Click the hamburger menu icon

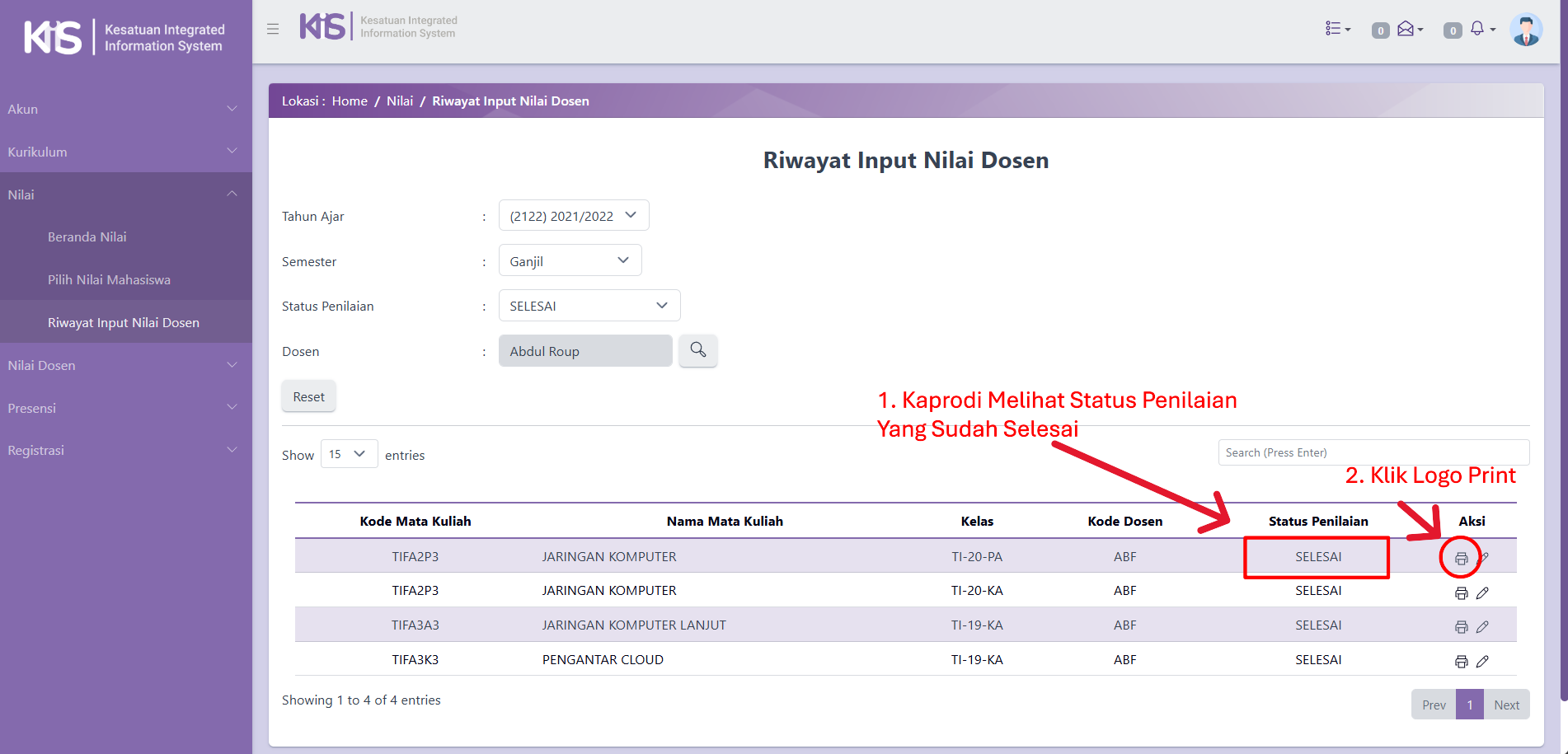pyautogui.click(x=273, y=29)
